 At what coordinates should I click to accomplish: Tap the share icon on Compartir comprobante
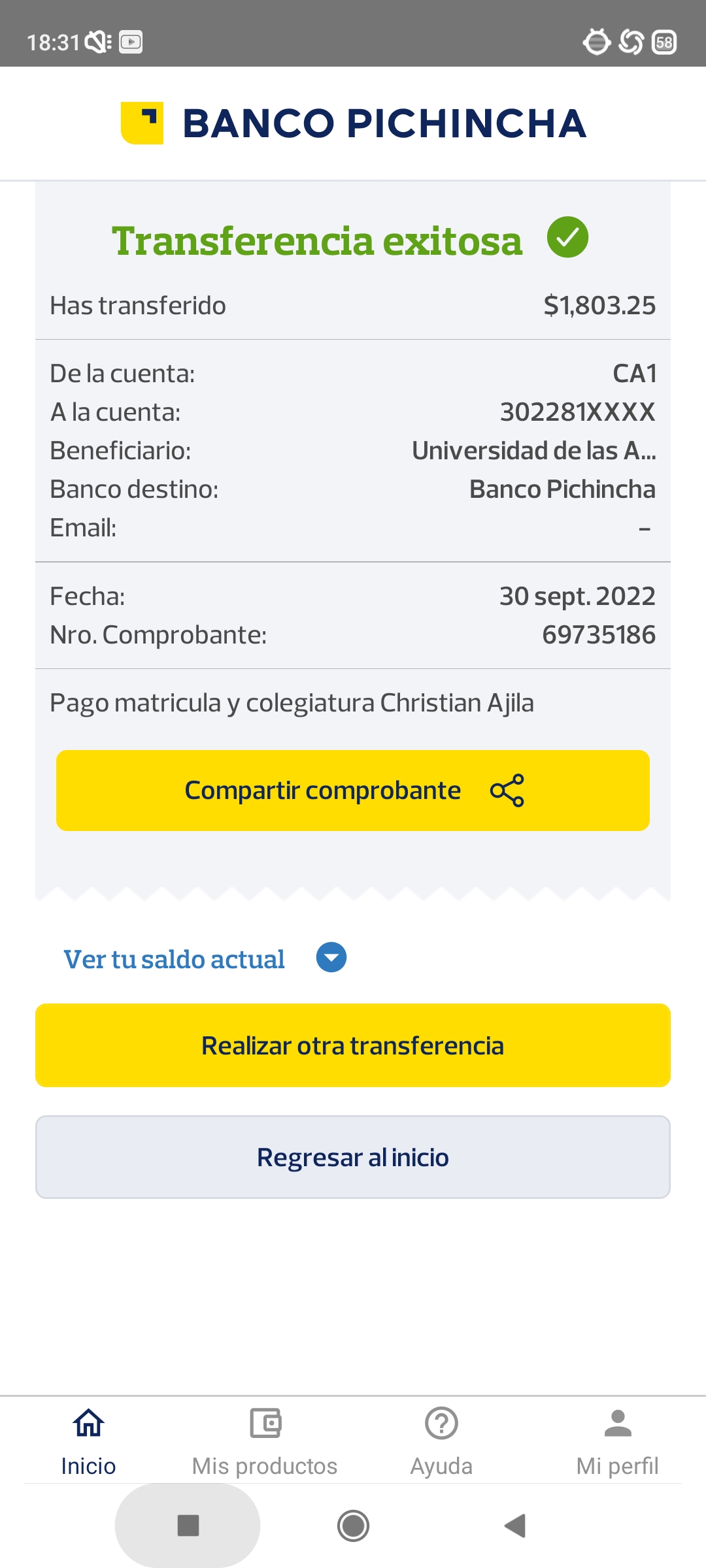[507, 791]
